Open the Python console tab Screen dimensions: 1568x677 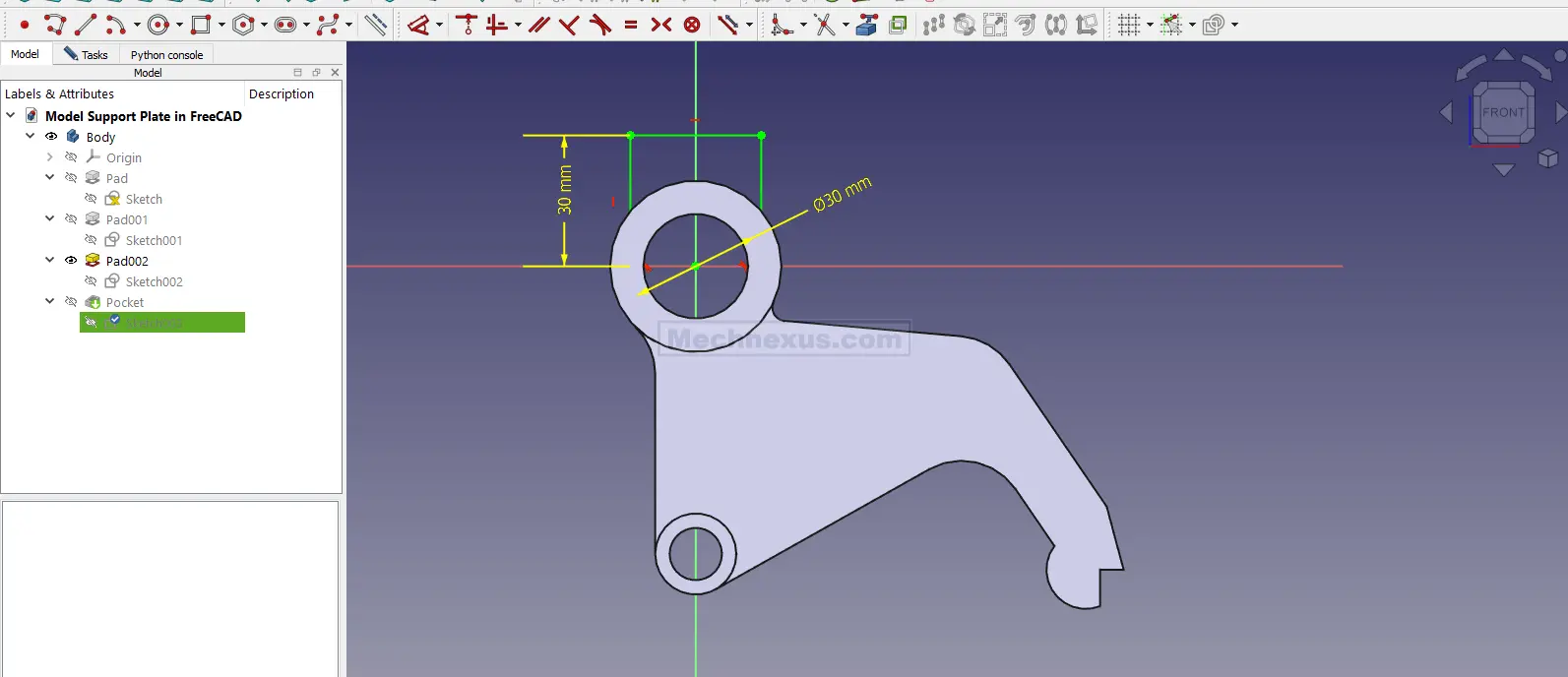tap(166, 54)
